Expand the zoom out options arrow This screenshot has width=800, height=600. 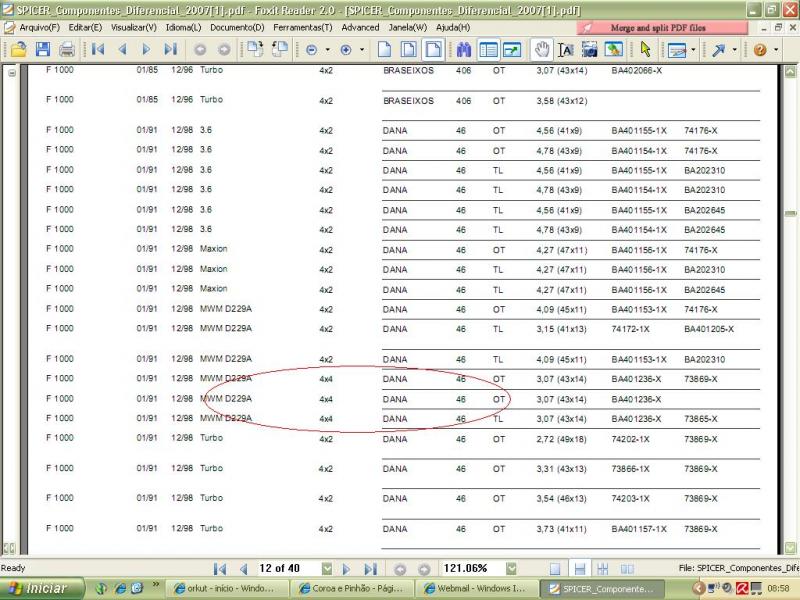(328, 50)
